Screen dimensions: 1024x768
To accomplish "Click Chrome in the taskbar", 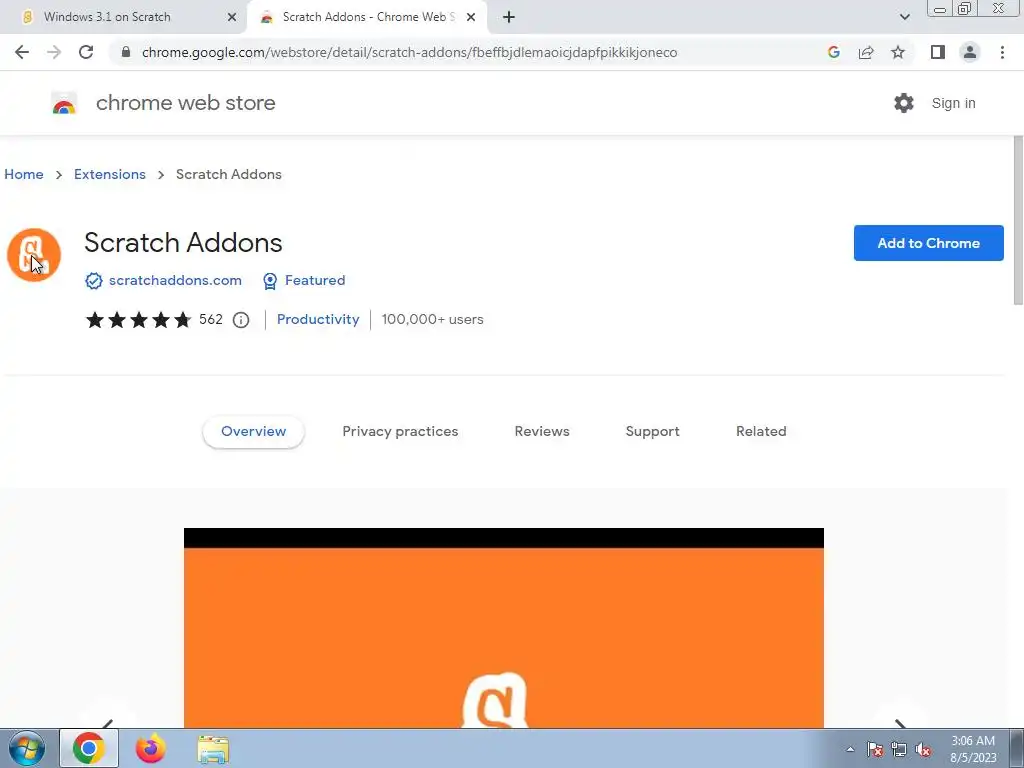I will tap(89, 748).
